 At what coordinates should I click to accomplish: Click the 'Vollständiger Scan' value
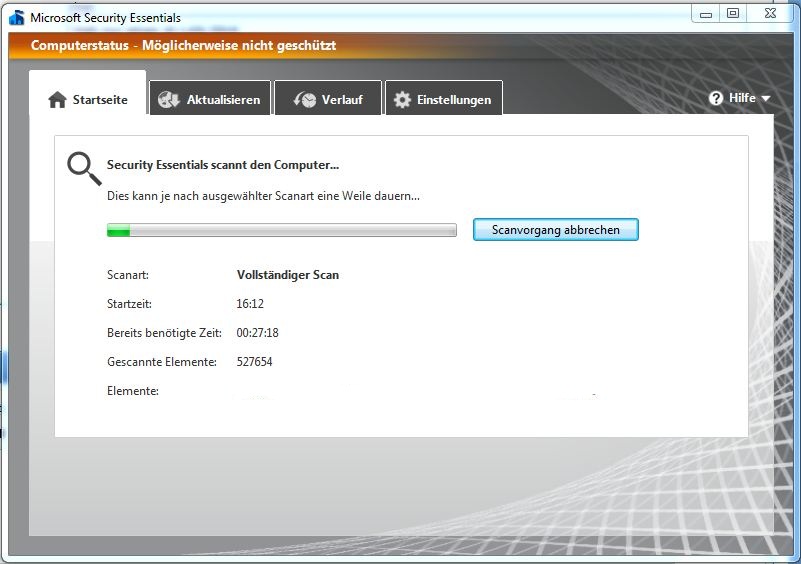pyautogui.click(x=288, y=275)
